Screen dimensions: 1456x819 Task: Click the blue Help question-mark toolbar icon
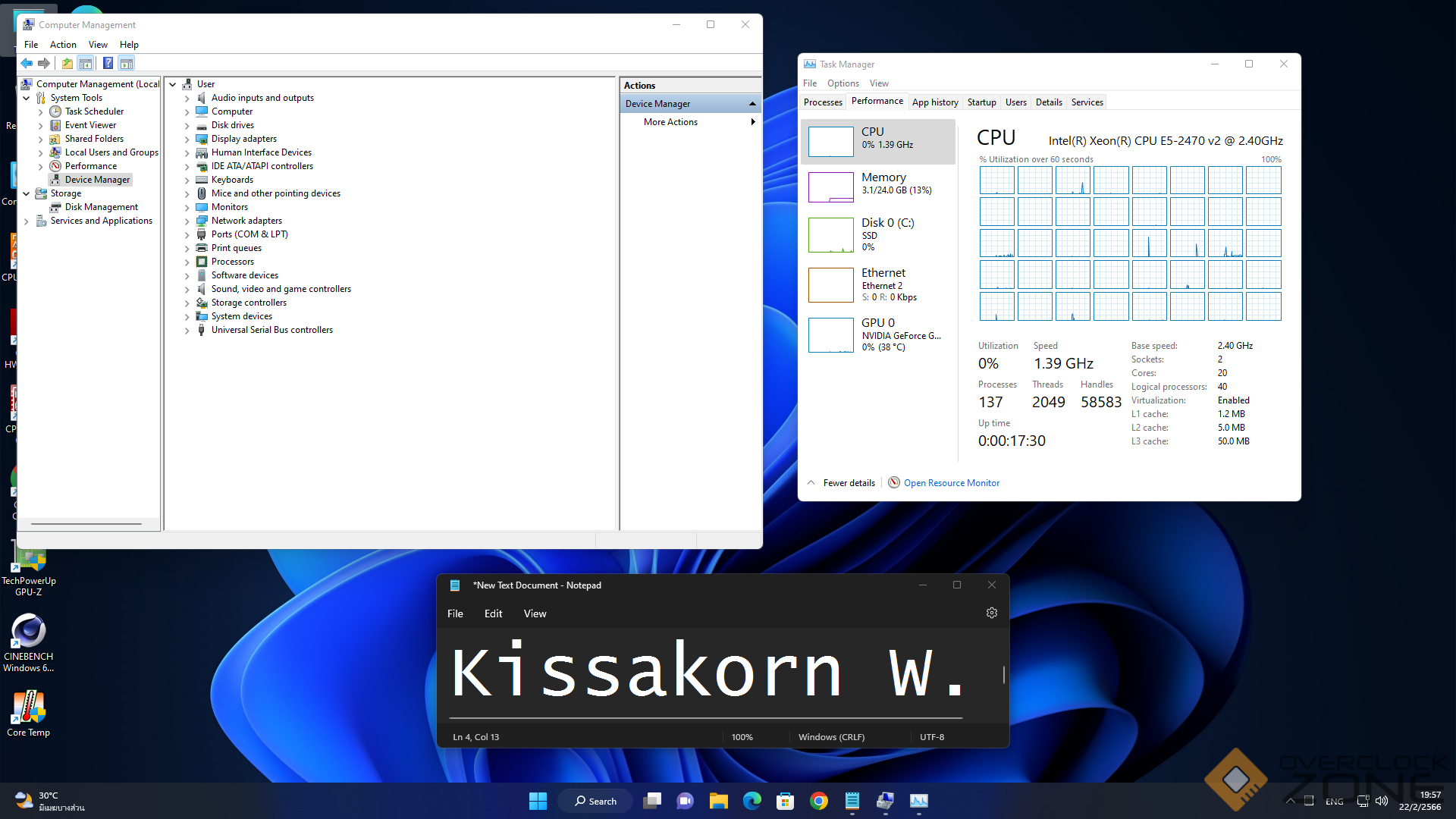(x=108, y=64)
